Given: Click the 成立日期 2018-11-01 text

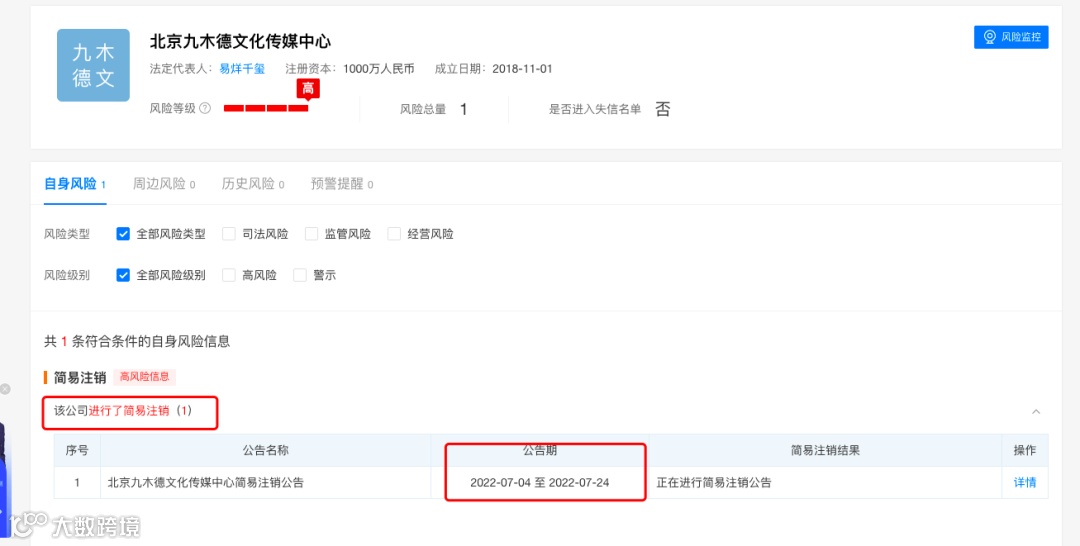Looking at the screenshot, I should (493, 69).
